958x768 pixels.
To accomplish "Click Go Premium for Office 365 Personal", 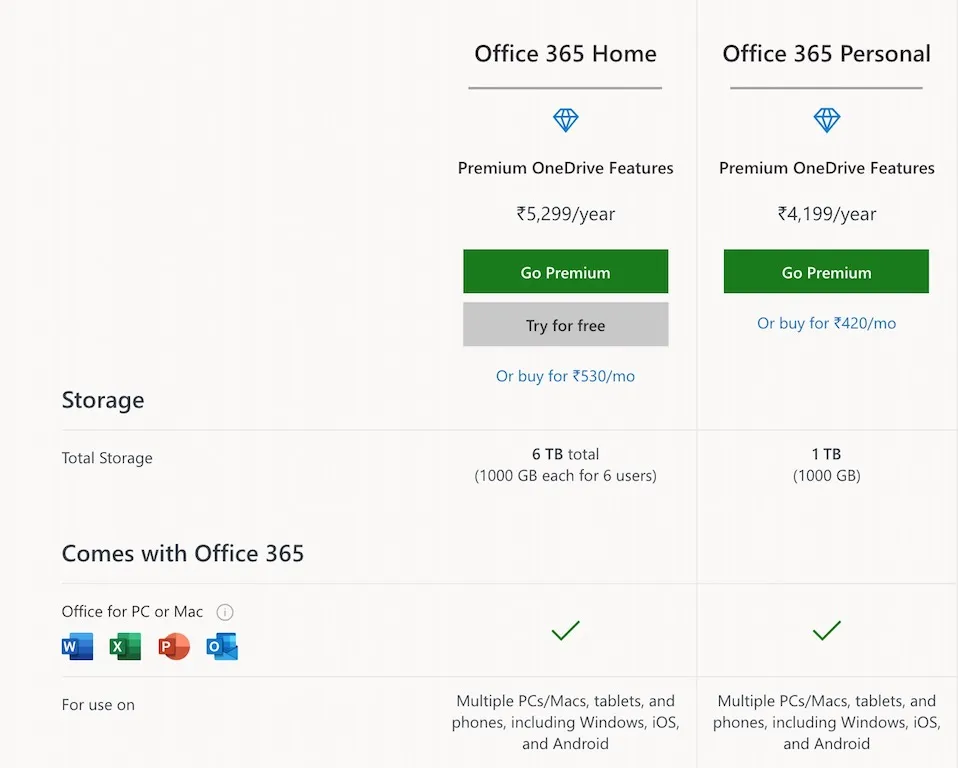I will pyautogui.click(x=827, y=271).
